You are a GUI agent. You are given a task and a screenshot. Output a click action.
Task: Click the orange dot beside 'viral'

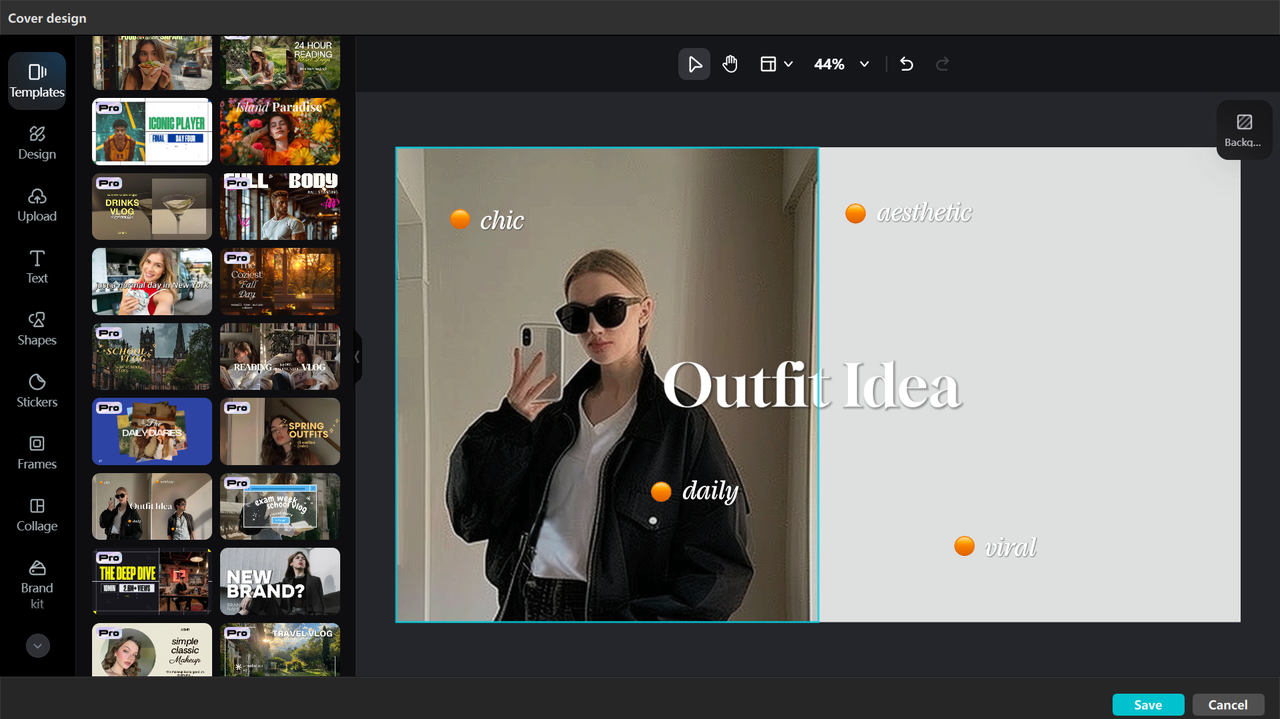pyautogui.click(x=964, y=545)
